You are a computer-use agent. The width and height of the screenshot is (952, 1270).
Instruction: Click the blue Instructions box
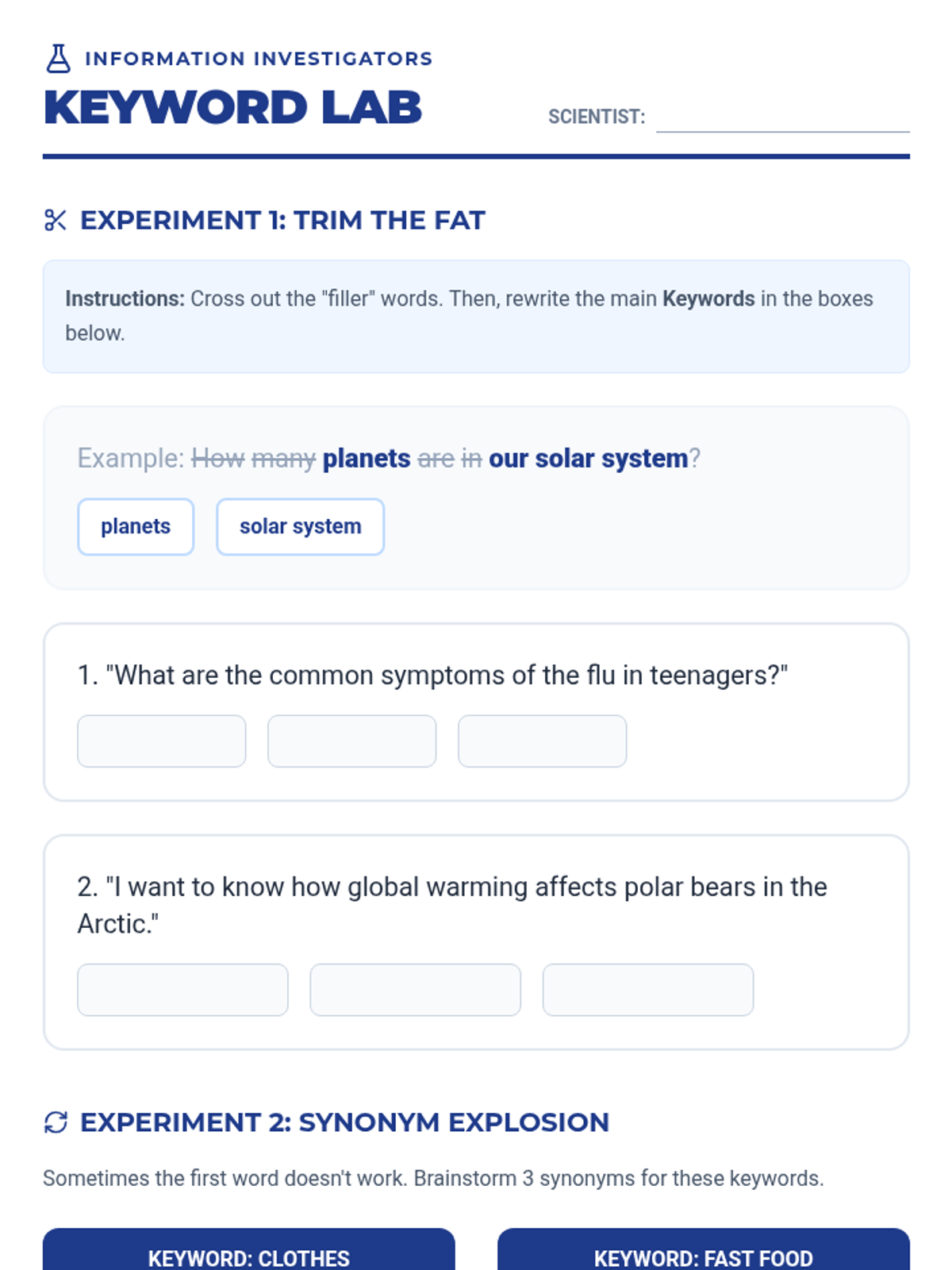pos(476,316)
